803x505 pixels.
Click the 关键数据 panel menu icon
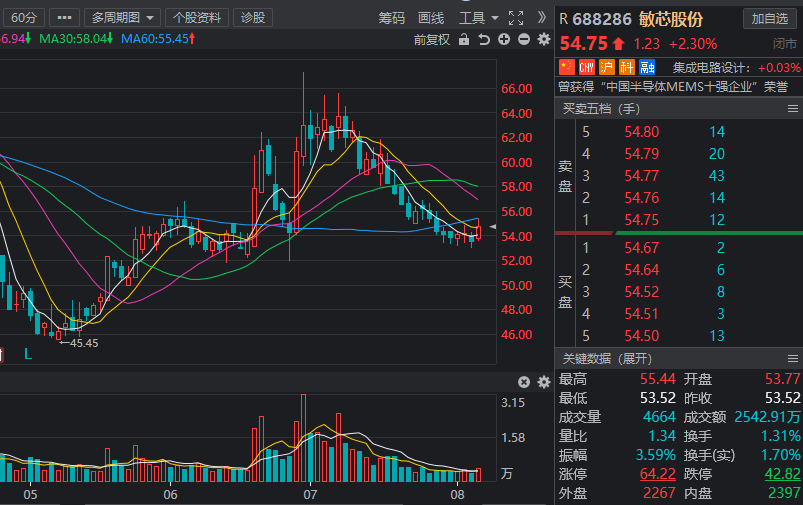tap(792, 359)
